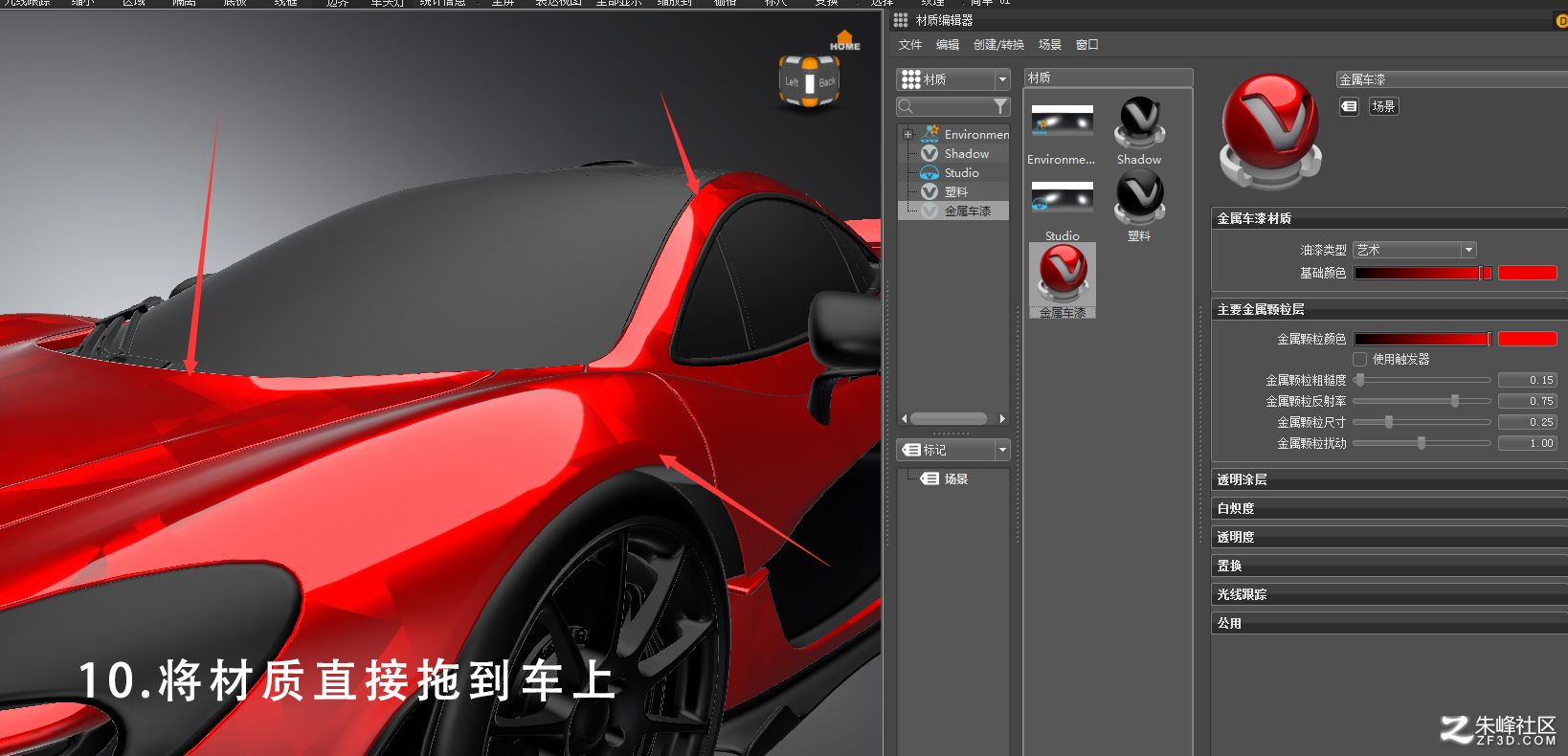Click the 金属颗粒扰动 value field 1.00
Screen dimensions: 1568x756
click(1527, 443)
